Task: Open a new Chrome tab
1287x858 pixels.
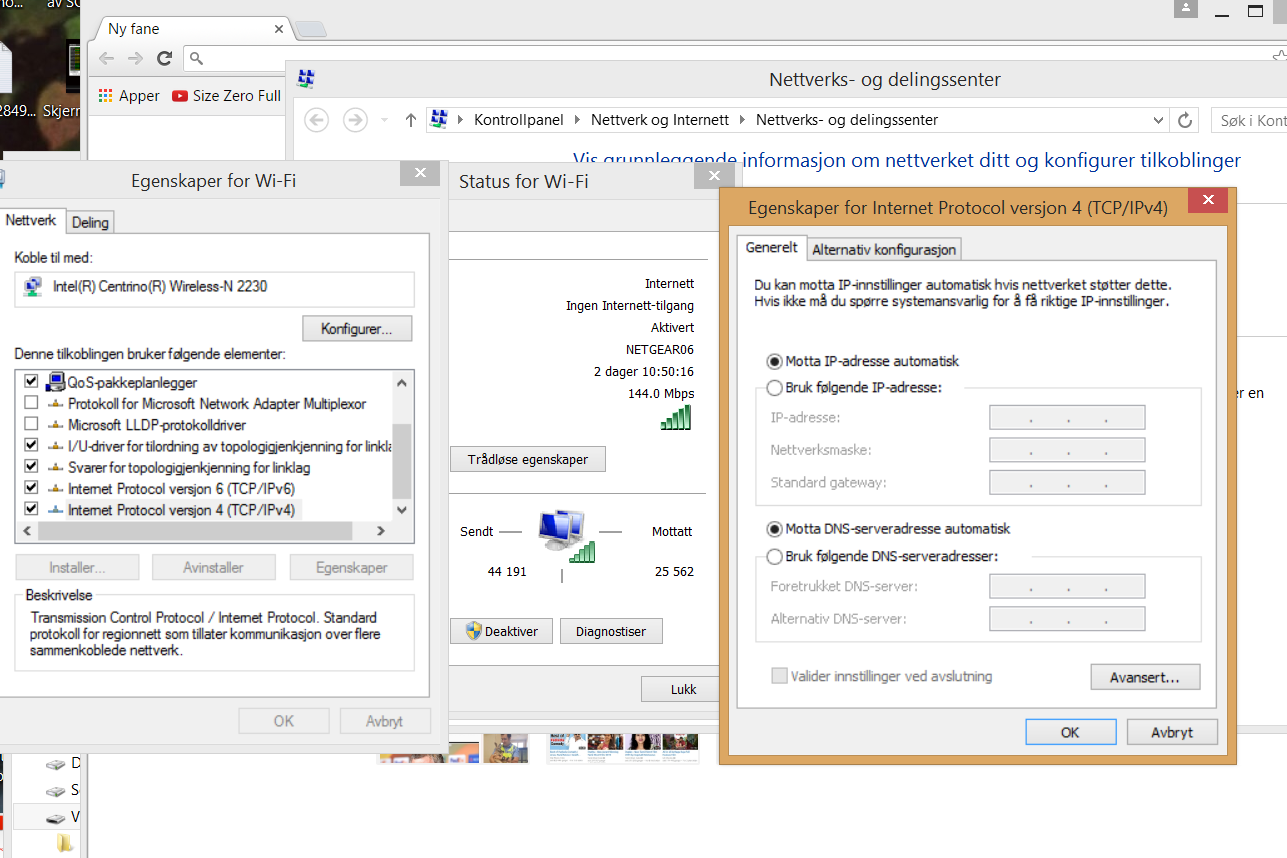Action: 311,29
